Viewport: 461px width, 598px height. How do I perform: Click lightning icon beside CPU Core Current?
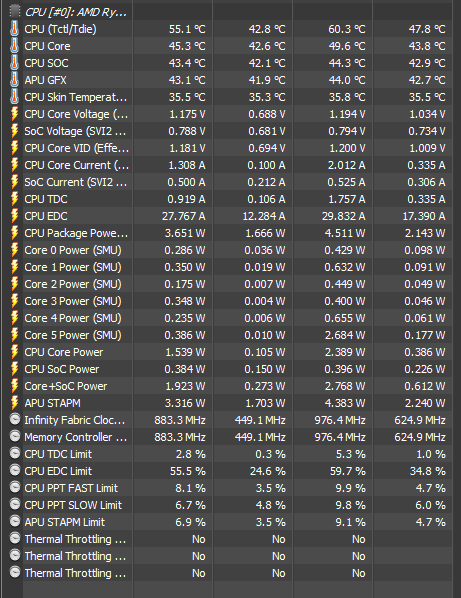click(14, 165)
